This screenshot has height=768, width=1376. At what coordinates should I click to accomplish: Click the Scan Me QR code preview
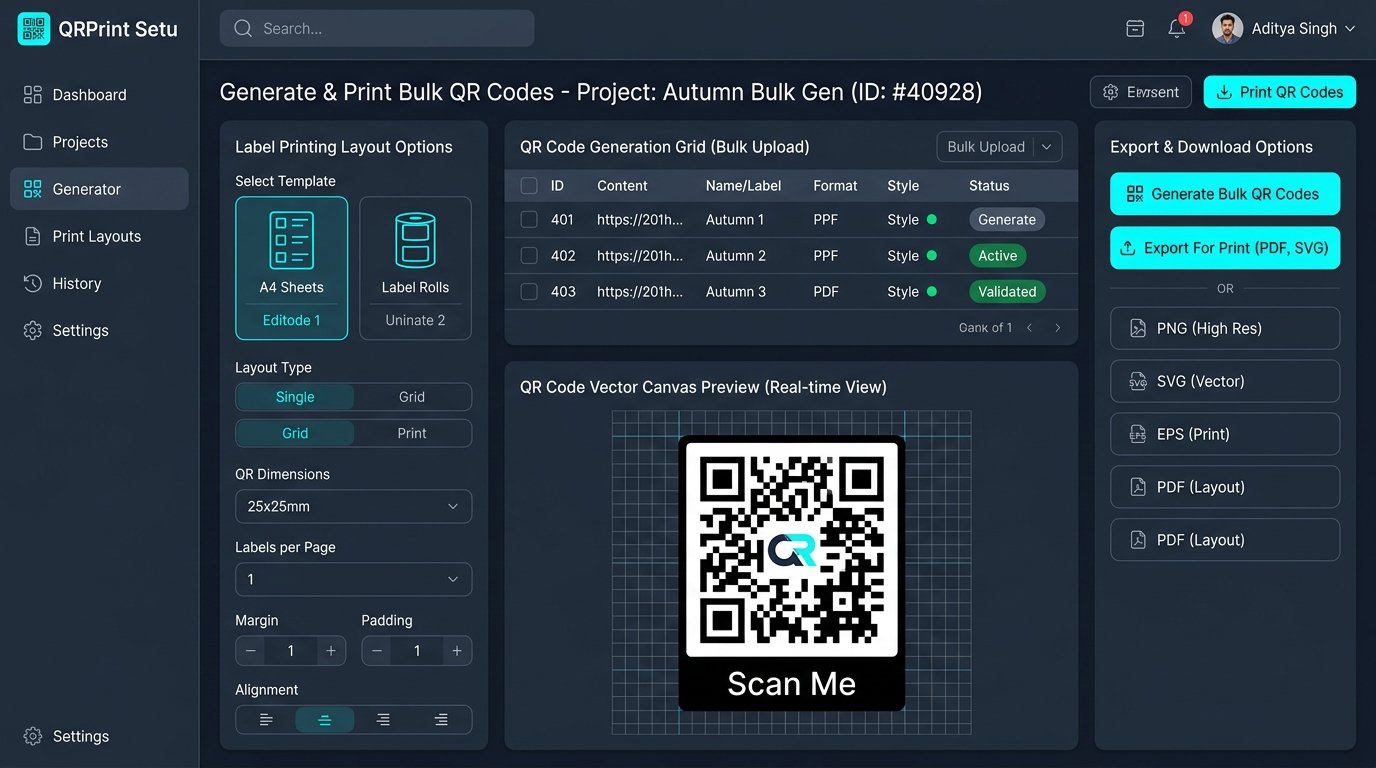[x=791, y=573]
